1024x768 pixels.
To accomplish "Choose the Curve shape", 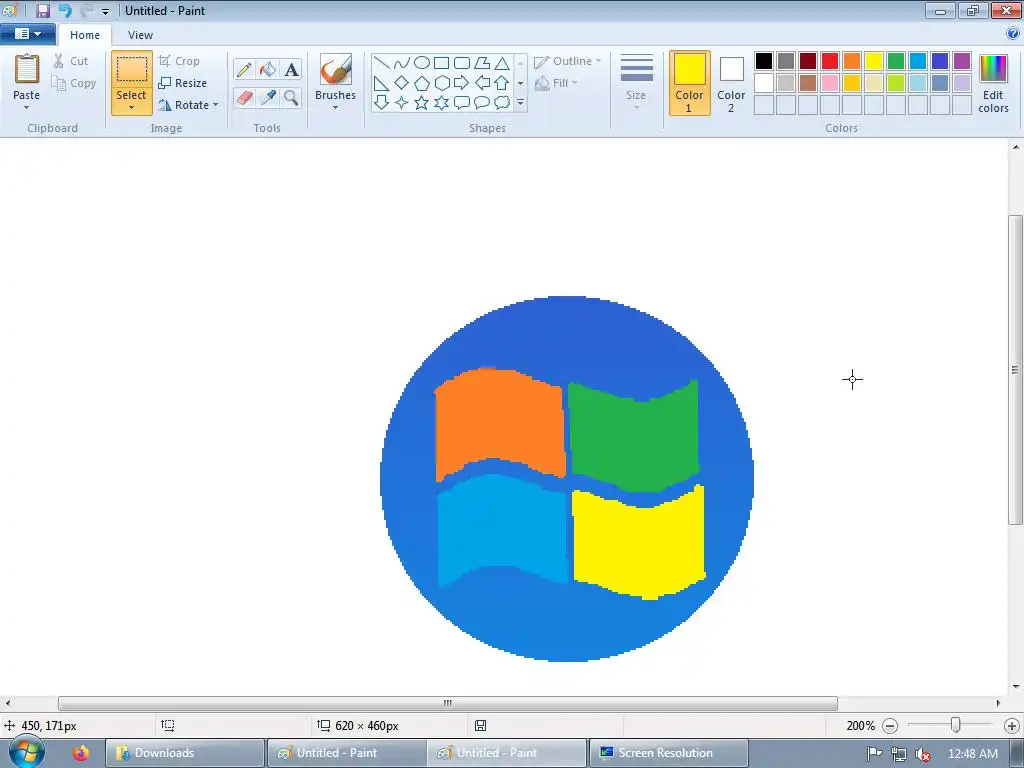I will pyautogui.click(x=402, y=63).
